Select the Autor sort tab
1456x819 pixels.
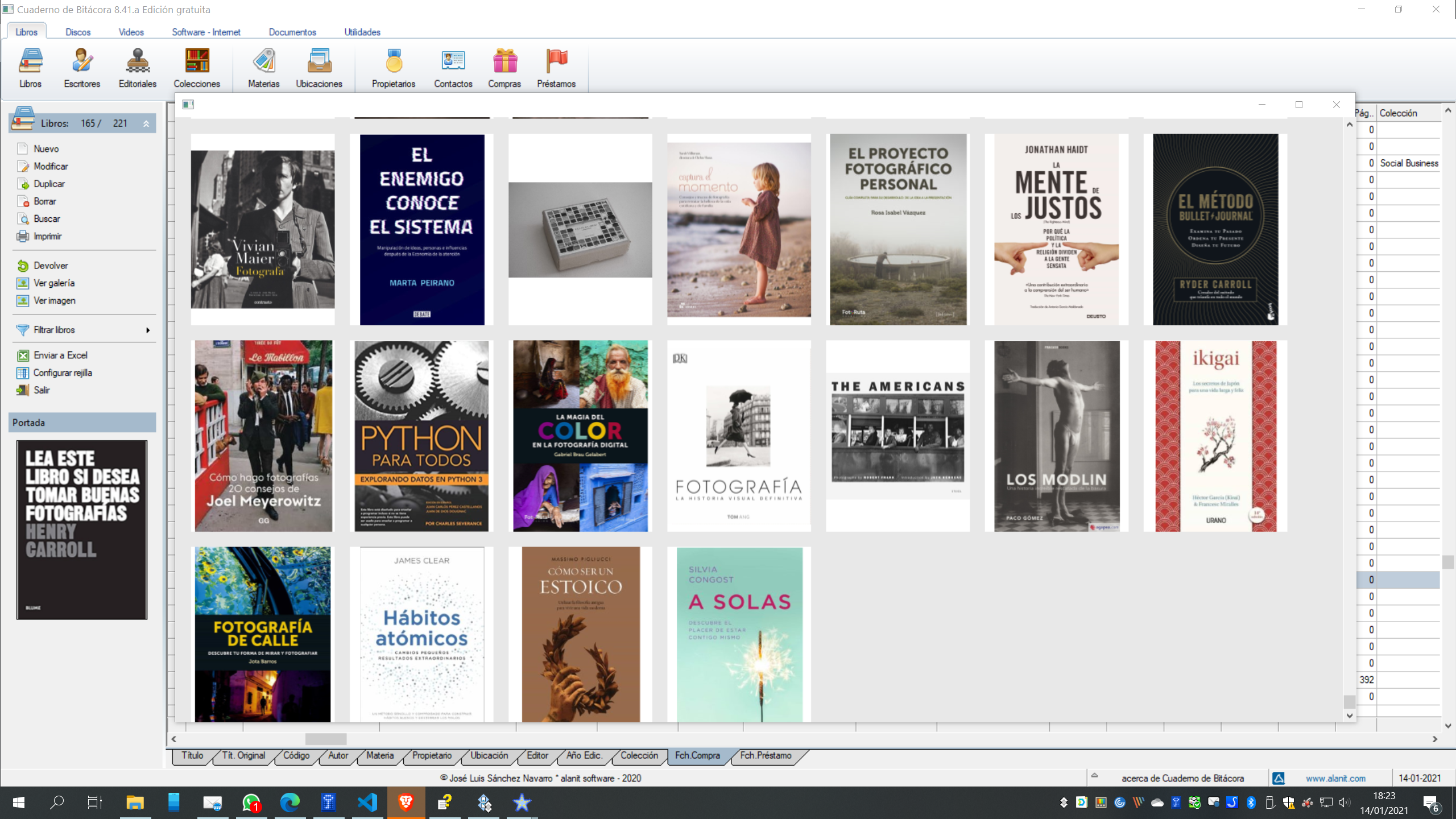click(x=338, y=755)
